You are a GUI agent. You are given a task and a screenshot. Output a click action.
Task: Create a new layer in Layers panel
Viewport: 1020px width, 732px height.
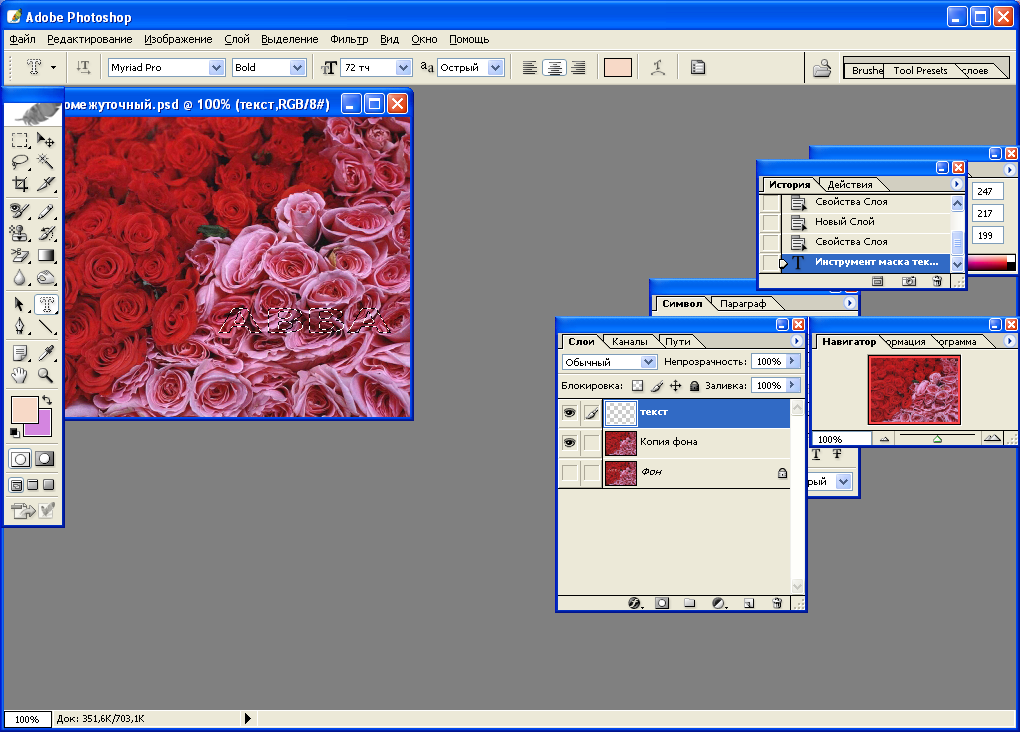(x=749, y=603)
